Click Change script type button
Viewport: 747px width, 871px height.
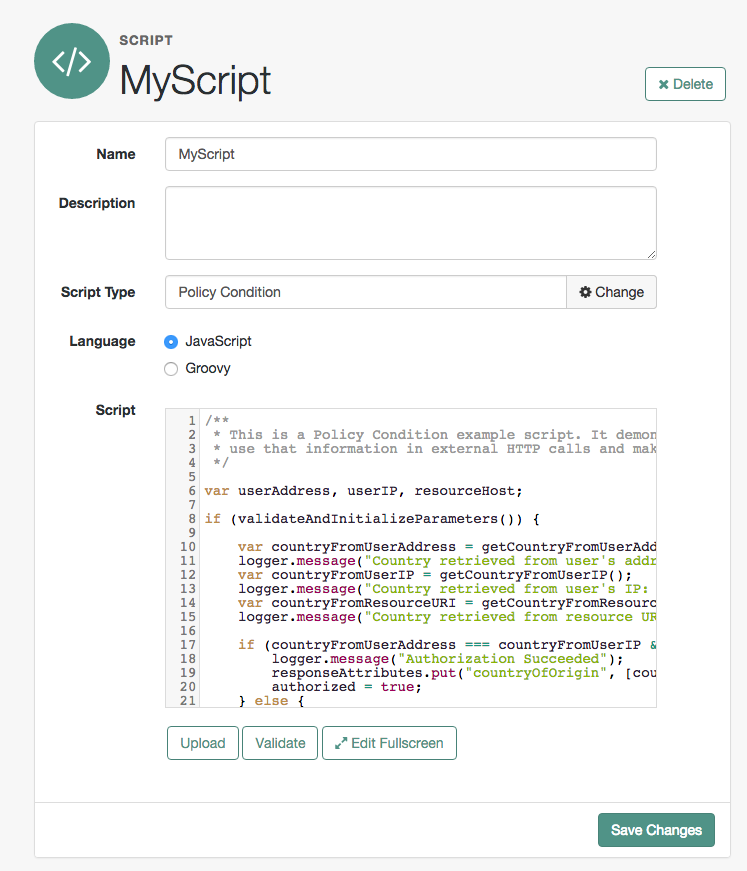click(x=611, y=292)
